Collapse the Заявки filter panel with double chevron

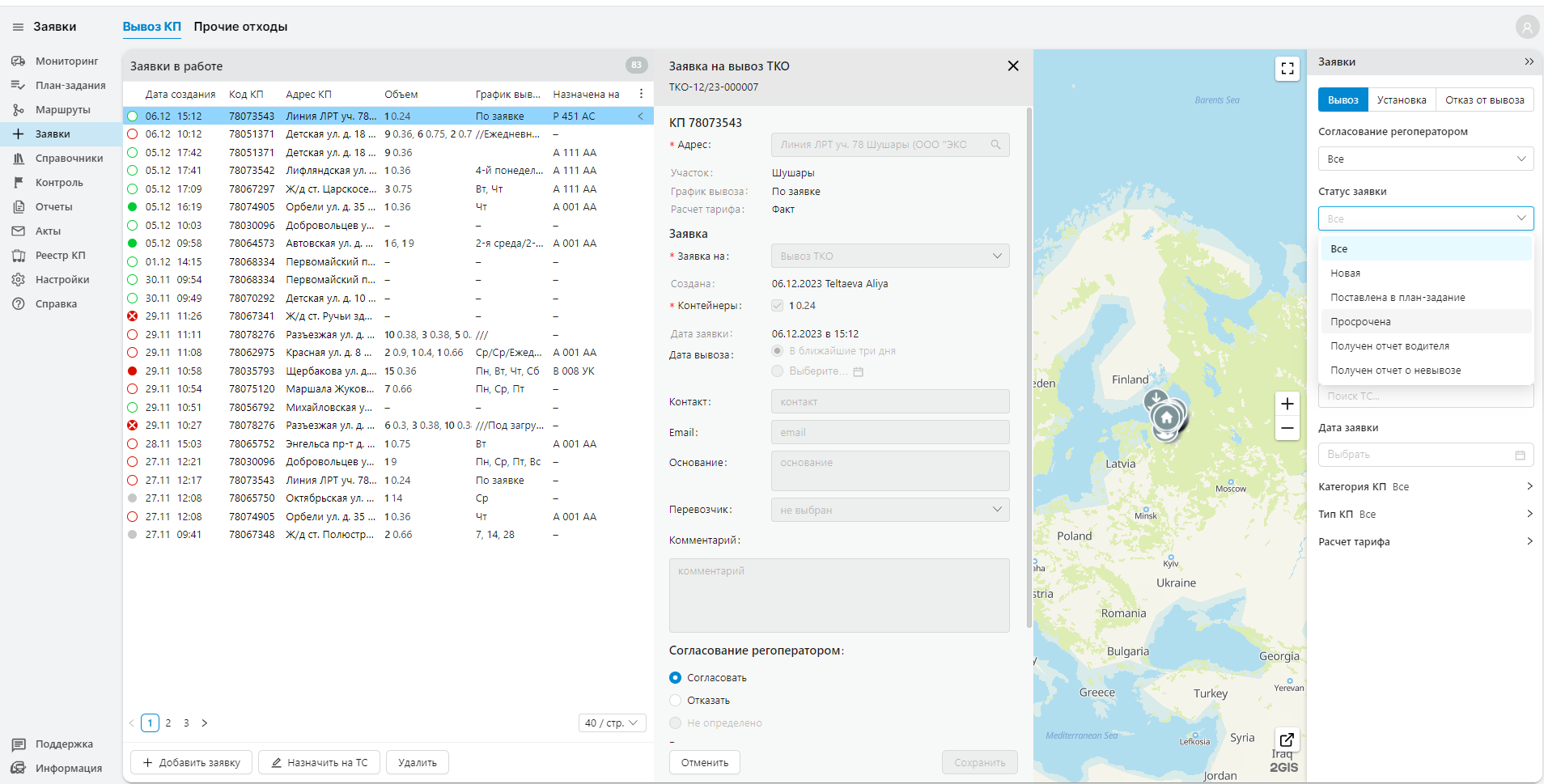(x=1529, y=61)
